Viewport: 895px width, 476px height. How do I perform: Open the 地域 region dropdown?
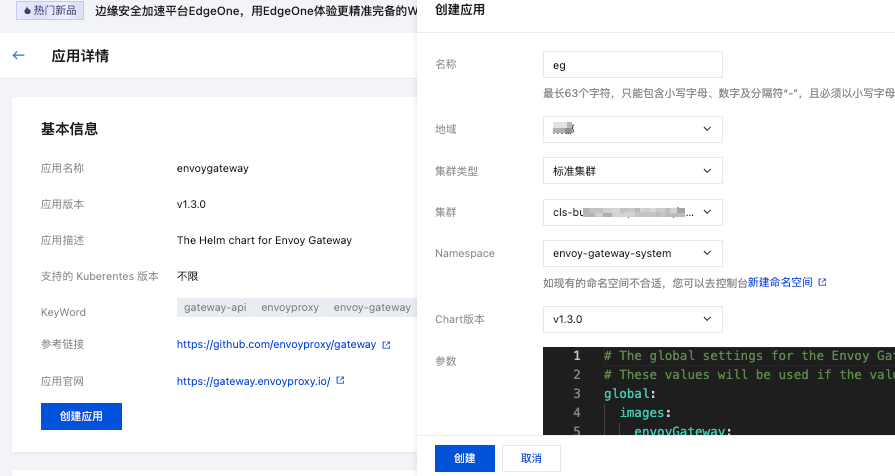pos(632,130)
